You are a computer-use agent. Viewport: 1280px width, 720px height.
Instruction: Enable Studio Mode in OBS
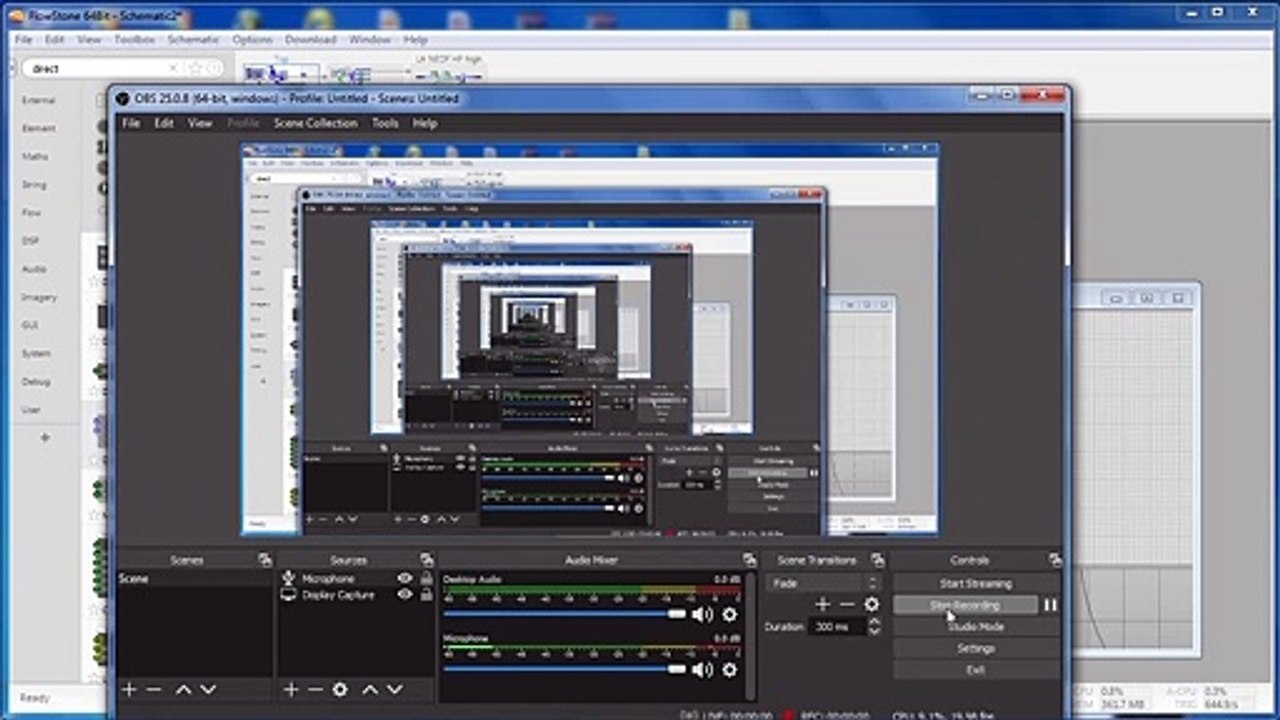[975, 627]
